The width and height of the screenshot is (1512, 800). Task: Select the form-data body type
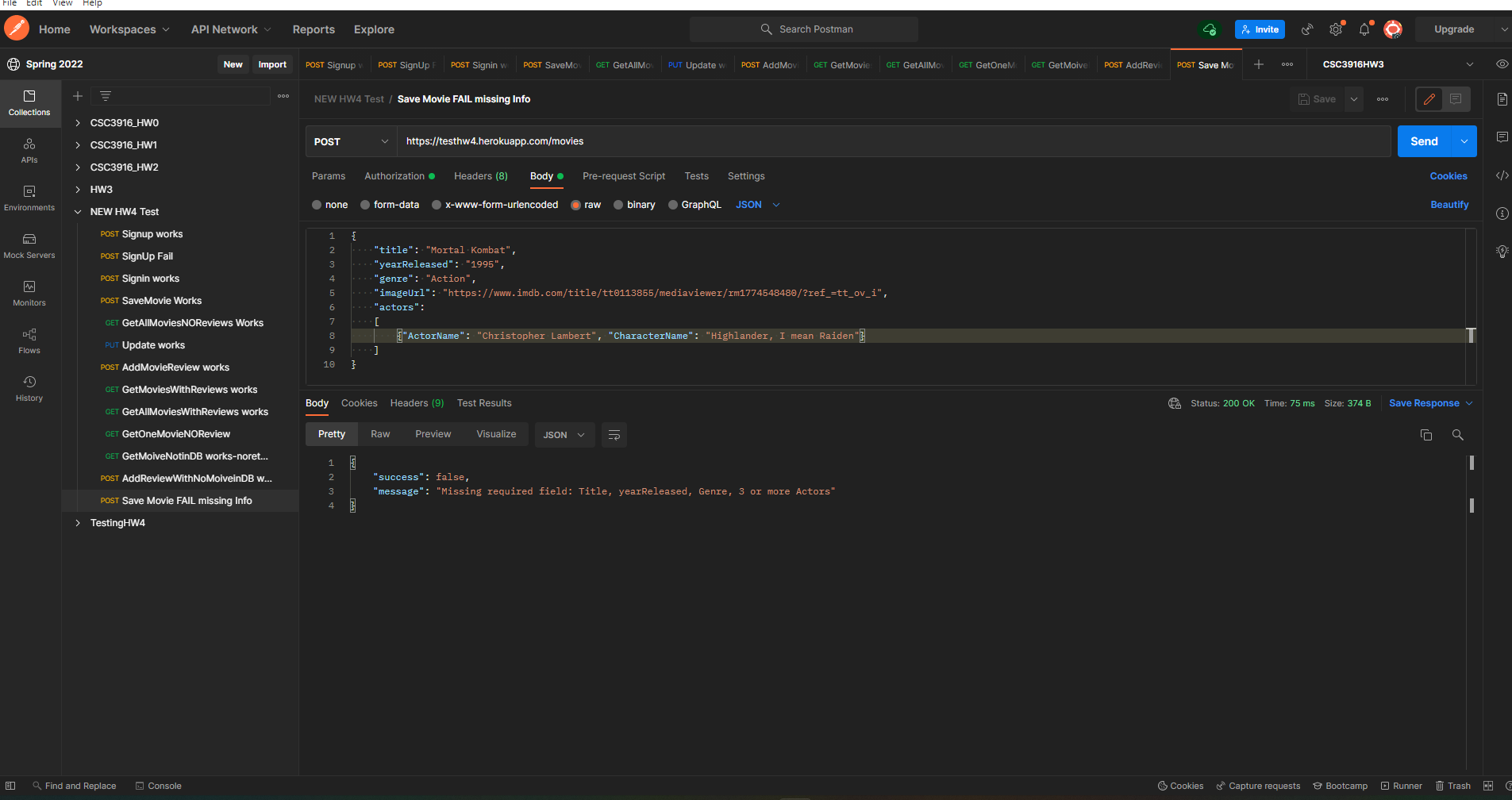click(x=390, y=204)
